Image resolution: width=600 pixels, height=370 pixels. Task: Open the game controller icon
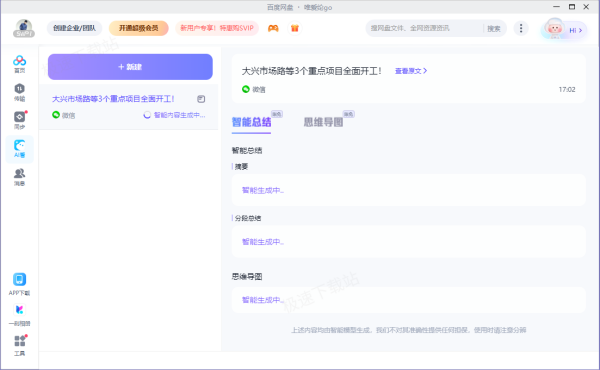273,28
